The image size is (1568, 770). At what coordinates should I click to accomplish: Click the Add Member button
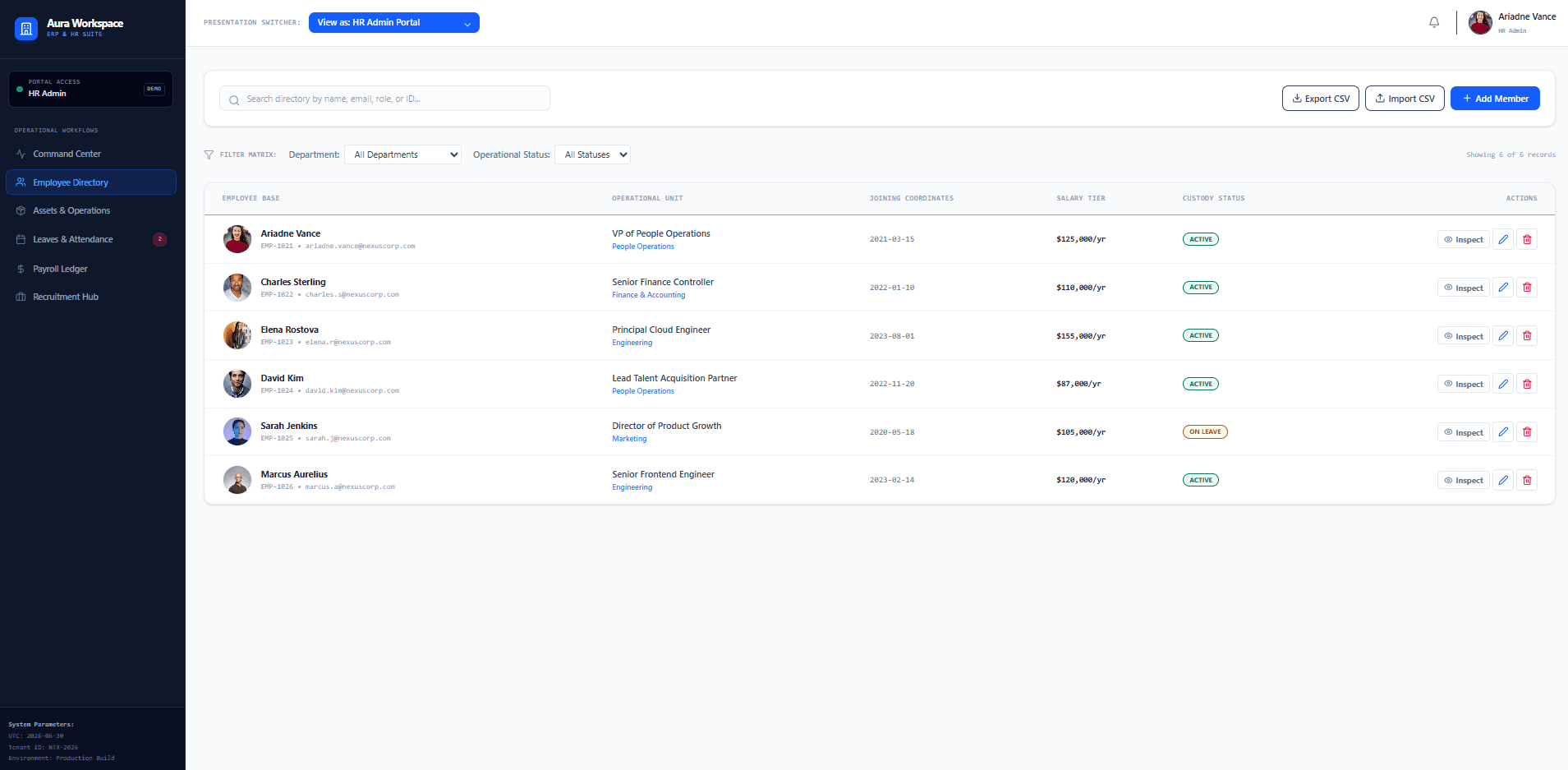(x=1495, y=99)
